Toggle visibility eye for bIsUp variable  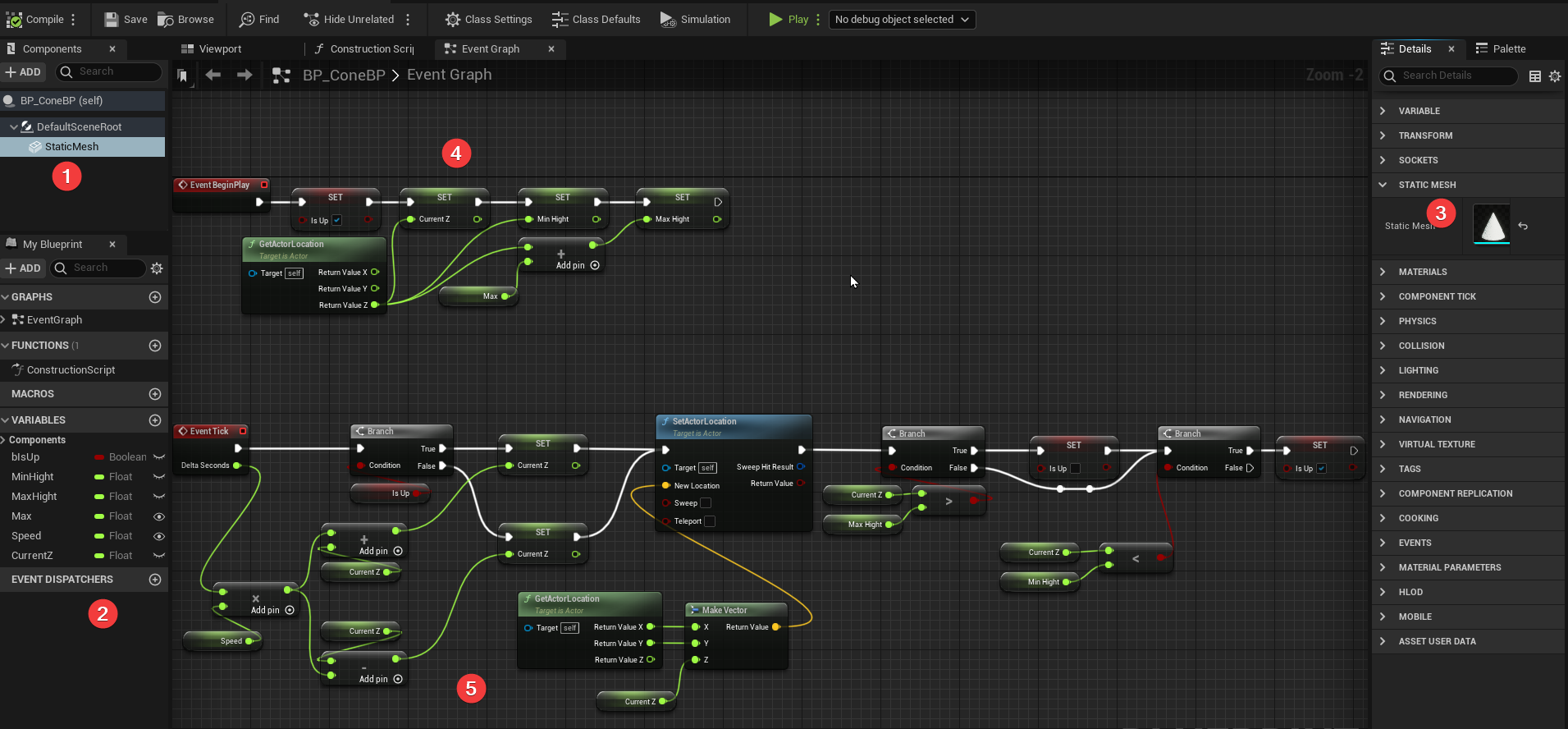pyautogui.click(x=159, y=457)
